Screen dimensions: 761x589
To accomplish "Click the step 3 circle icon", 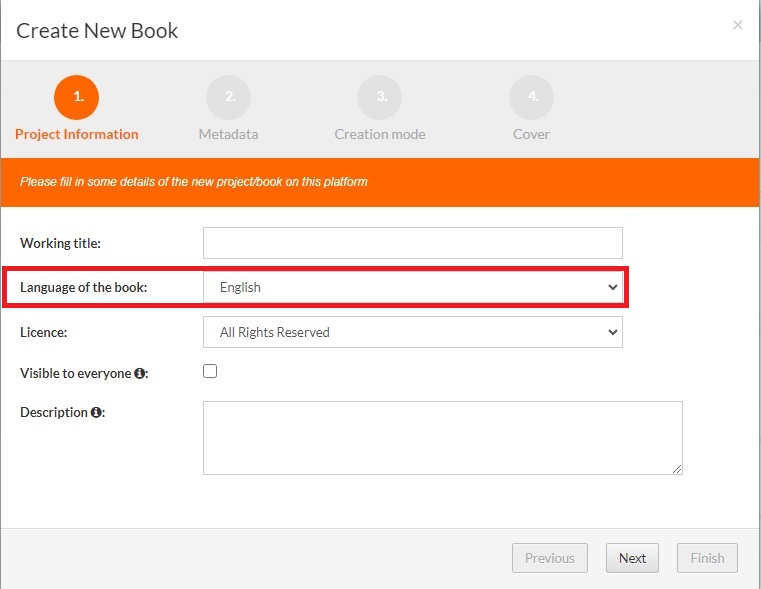I will click(x=380, y=97).
